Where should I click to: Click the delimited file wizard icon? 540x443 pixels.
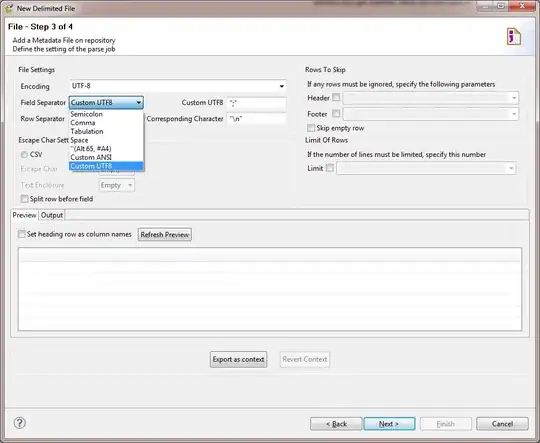(x=513, y=37)
